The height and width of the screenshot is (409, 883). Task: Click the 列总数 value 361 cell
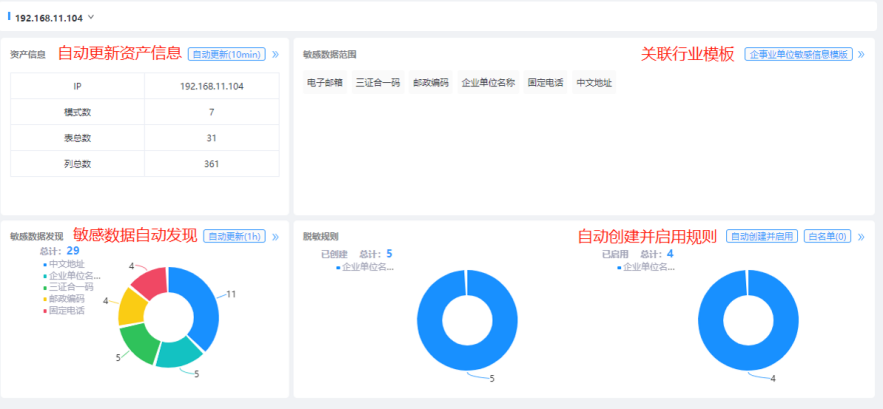tap(211, 164)
